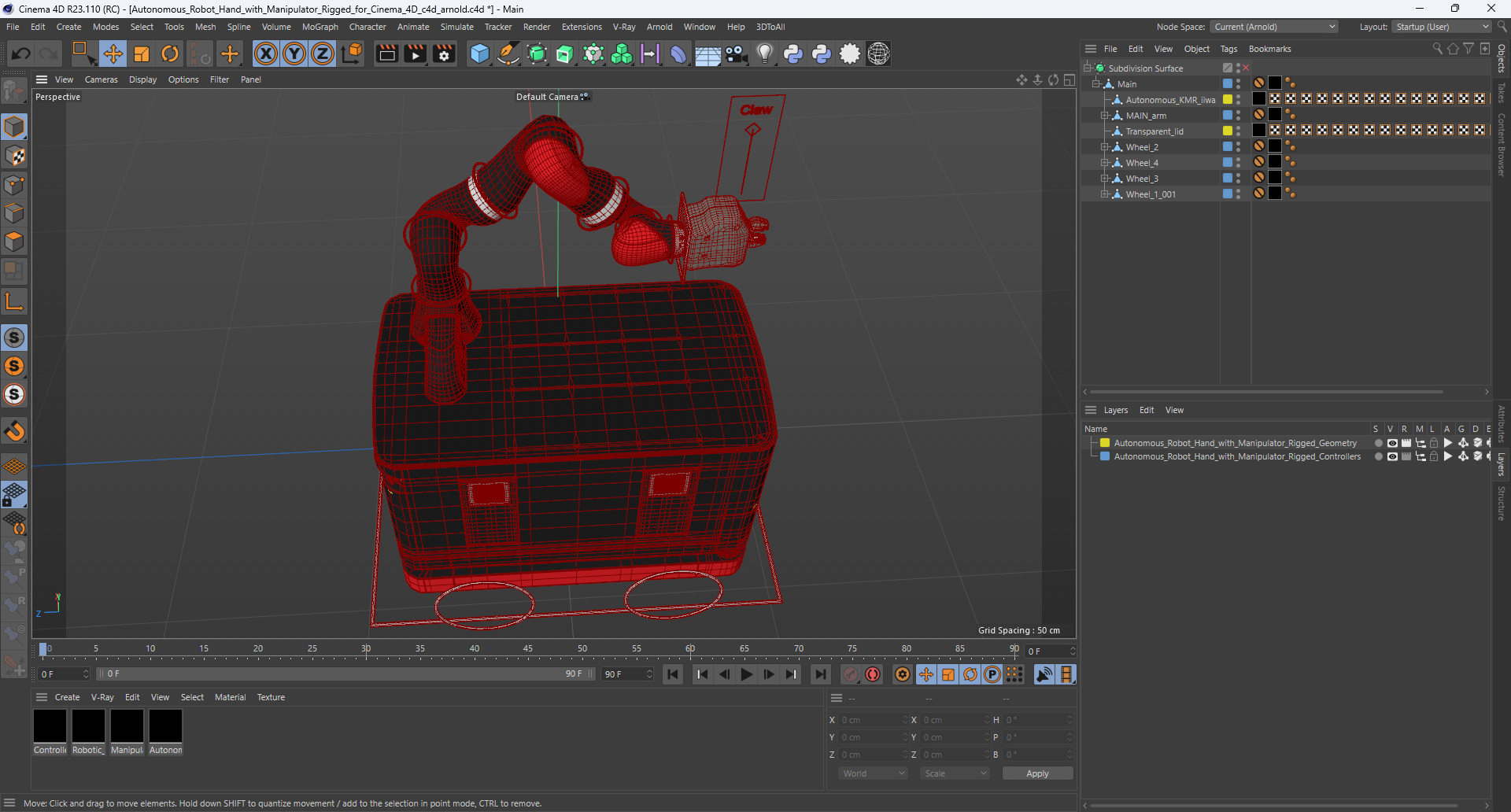
Task: Expand the Wheel_1_001 object tree
Action: pos(1105,194)
